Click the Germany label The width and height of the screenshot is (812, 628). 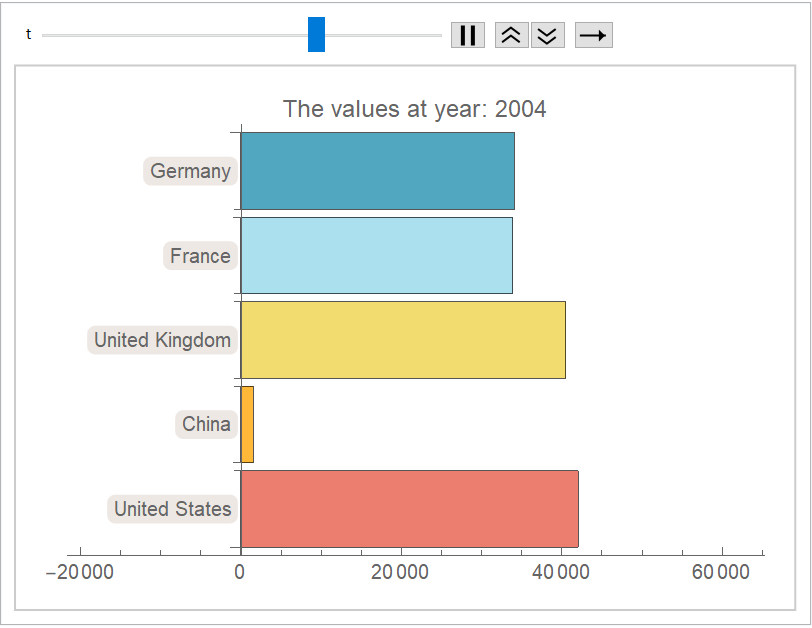190,171
